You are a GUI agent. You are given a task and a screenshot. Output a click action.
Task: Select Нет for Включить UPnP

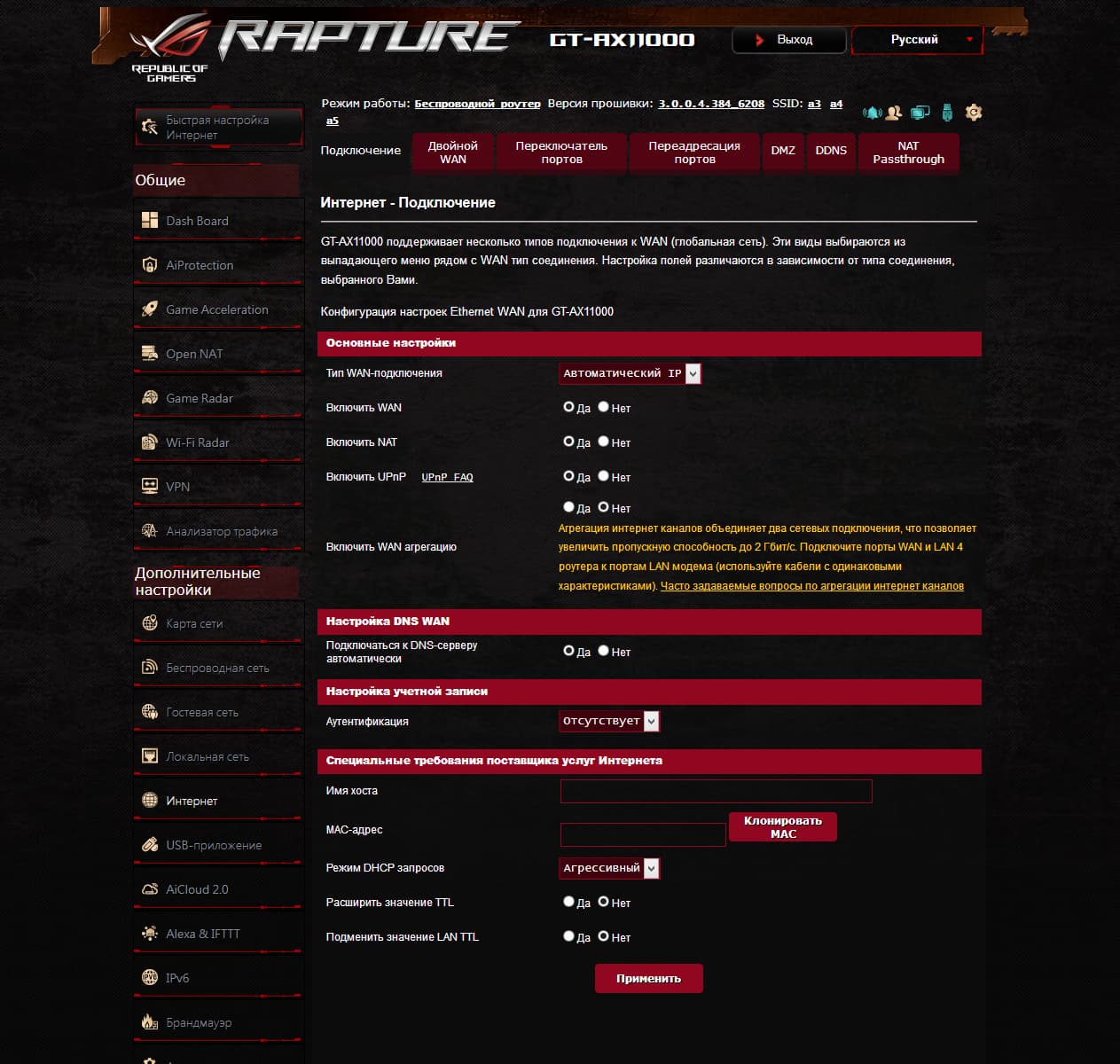click(x=603, y=476)
